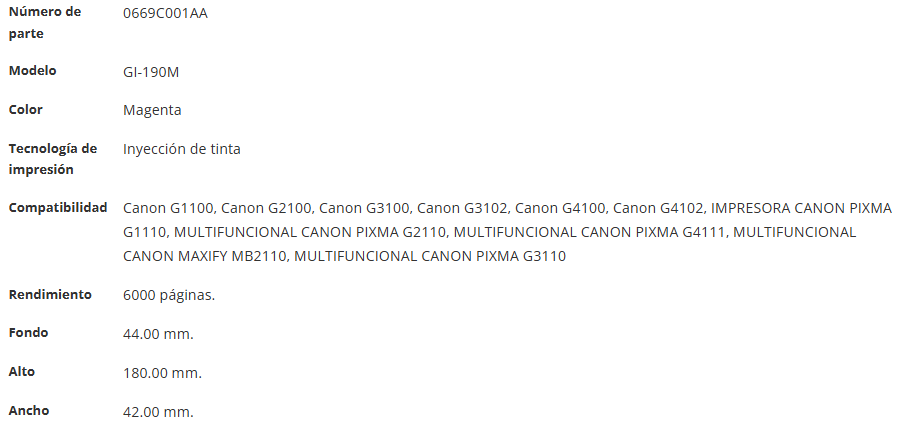
Task: Click Canon G1100 in the compatibility list
Action: click(167, 208)
